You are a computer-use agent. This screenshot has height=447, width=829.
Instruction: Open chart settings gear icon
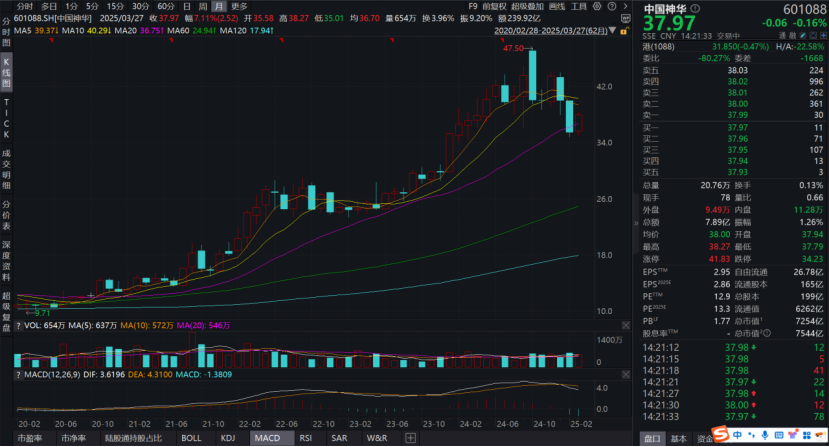(x=596, y=6)
